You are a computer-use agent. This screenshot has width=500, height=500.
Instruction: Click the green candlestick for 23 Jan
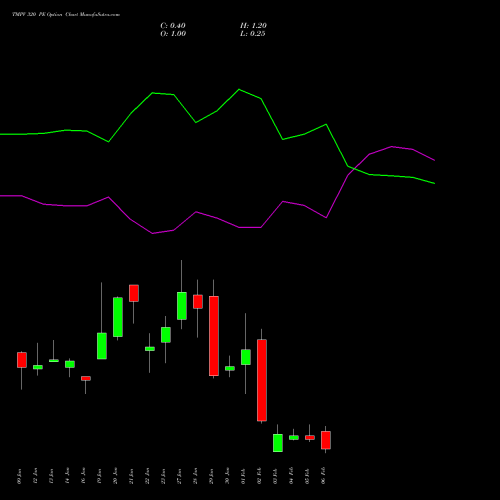tap(166, 335)
